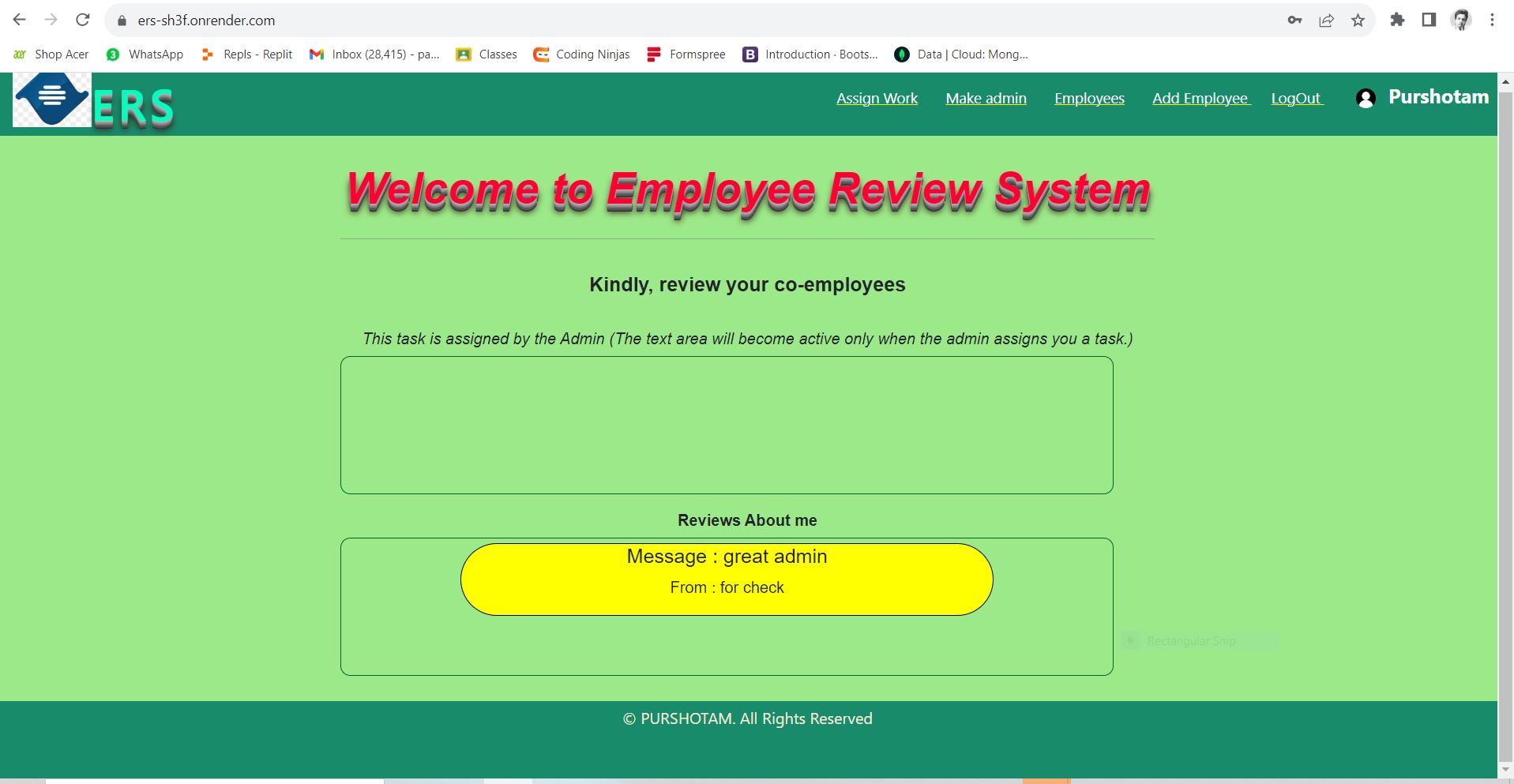The image size is (1514, 784).
Task: Click the saved passwords key icon
Action: coord(1294,20)
